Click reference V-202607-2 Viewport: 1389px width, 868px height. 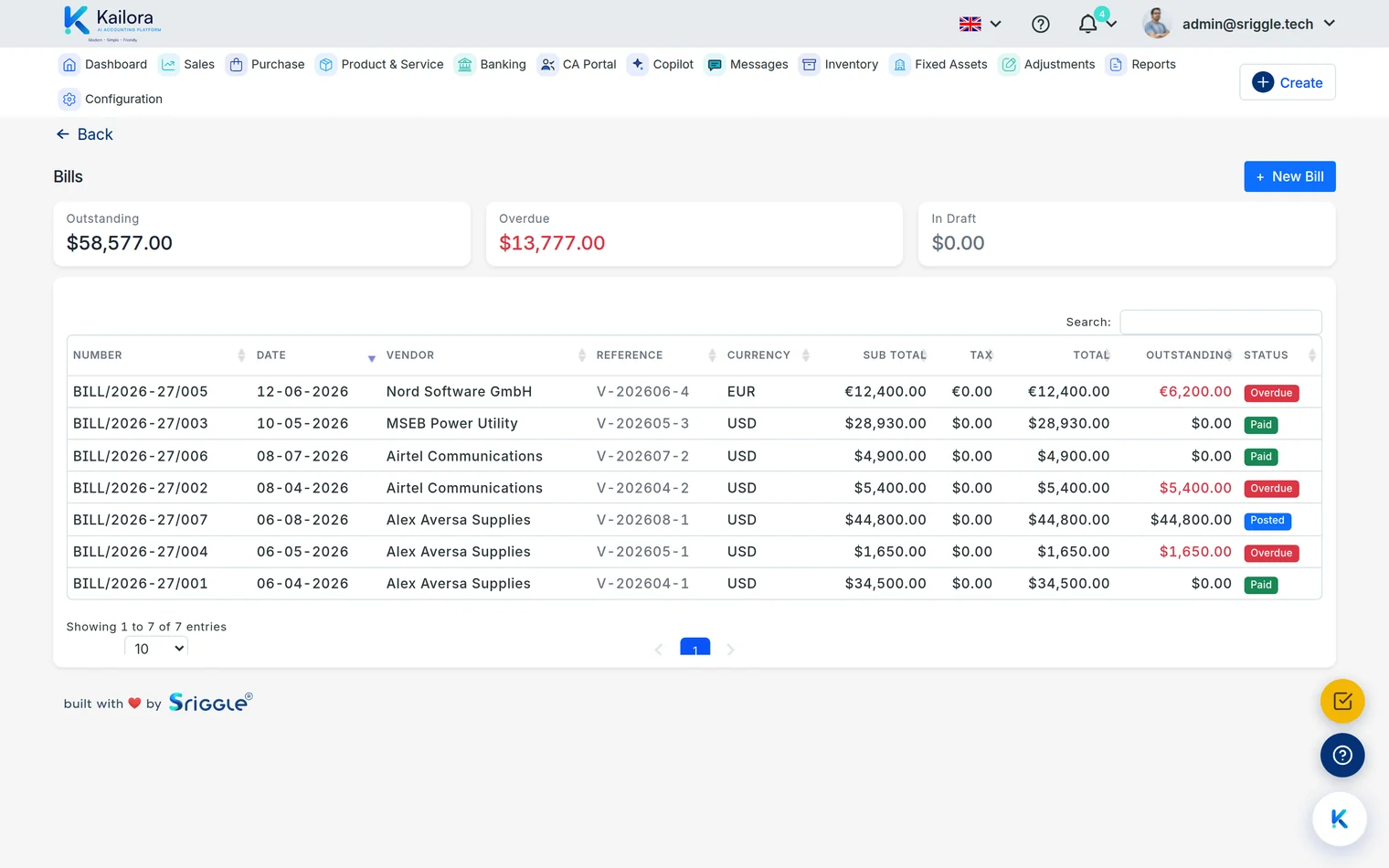[x=643, y=456]
